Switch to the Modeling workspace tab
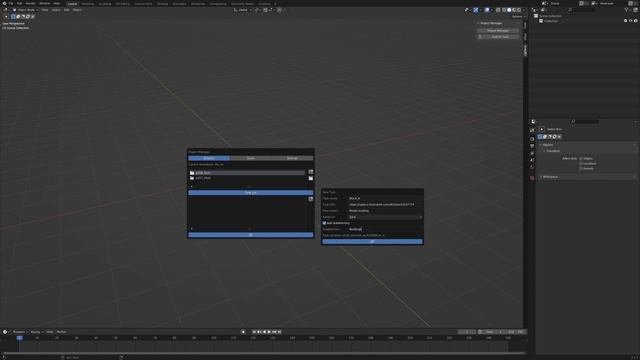 [x=88, y=4]
